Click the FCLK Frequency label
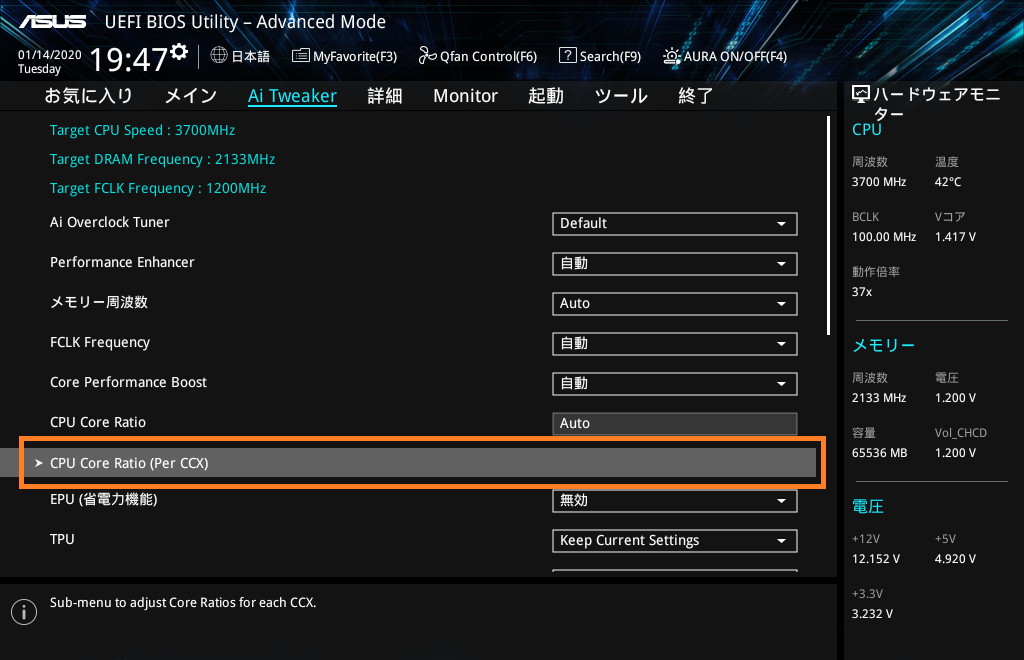 pos(100,342)
